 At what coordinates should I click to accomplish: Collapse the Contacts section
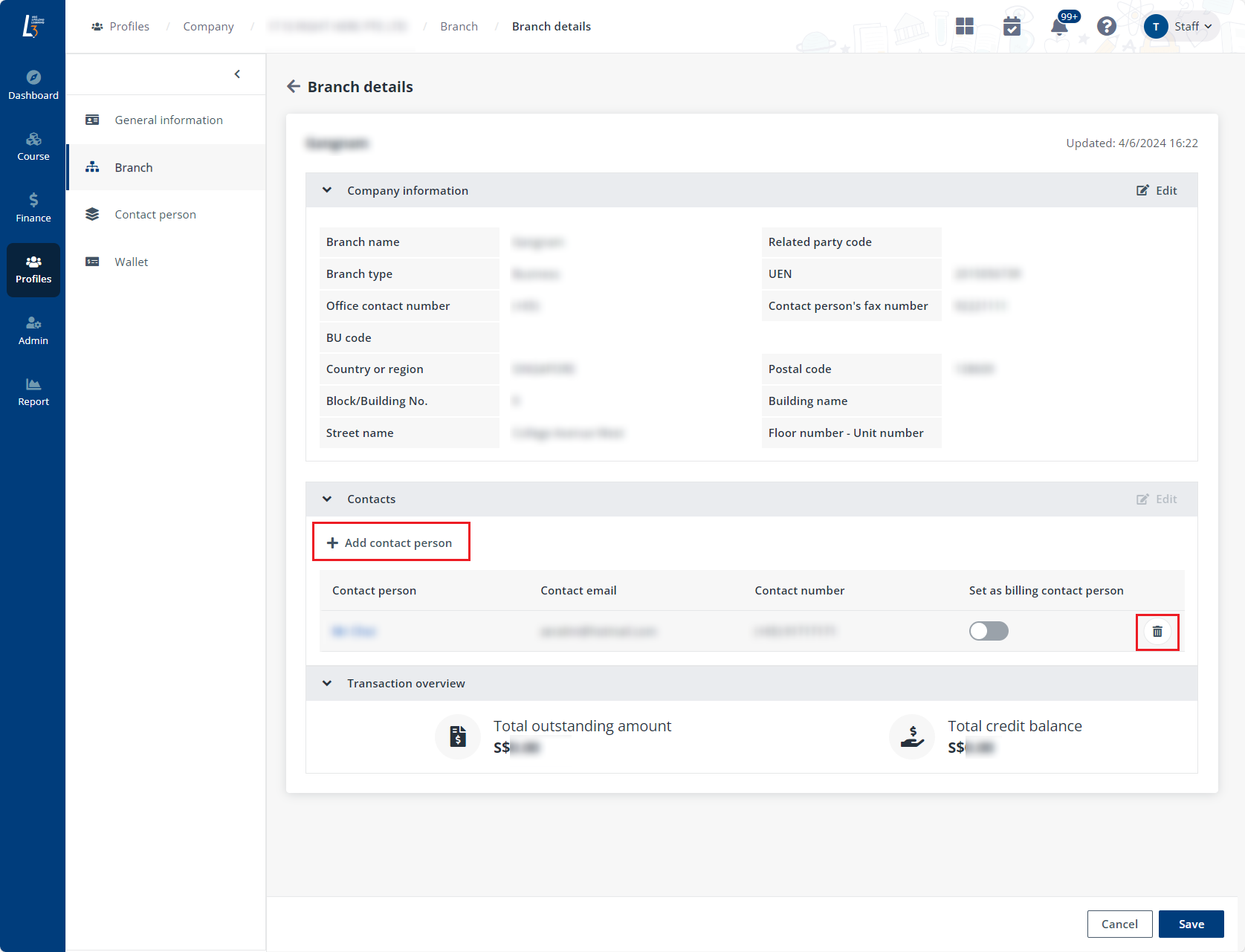click(327, 499)
